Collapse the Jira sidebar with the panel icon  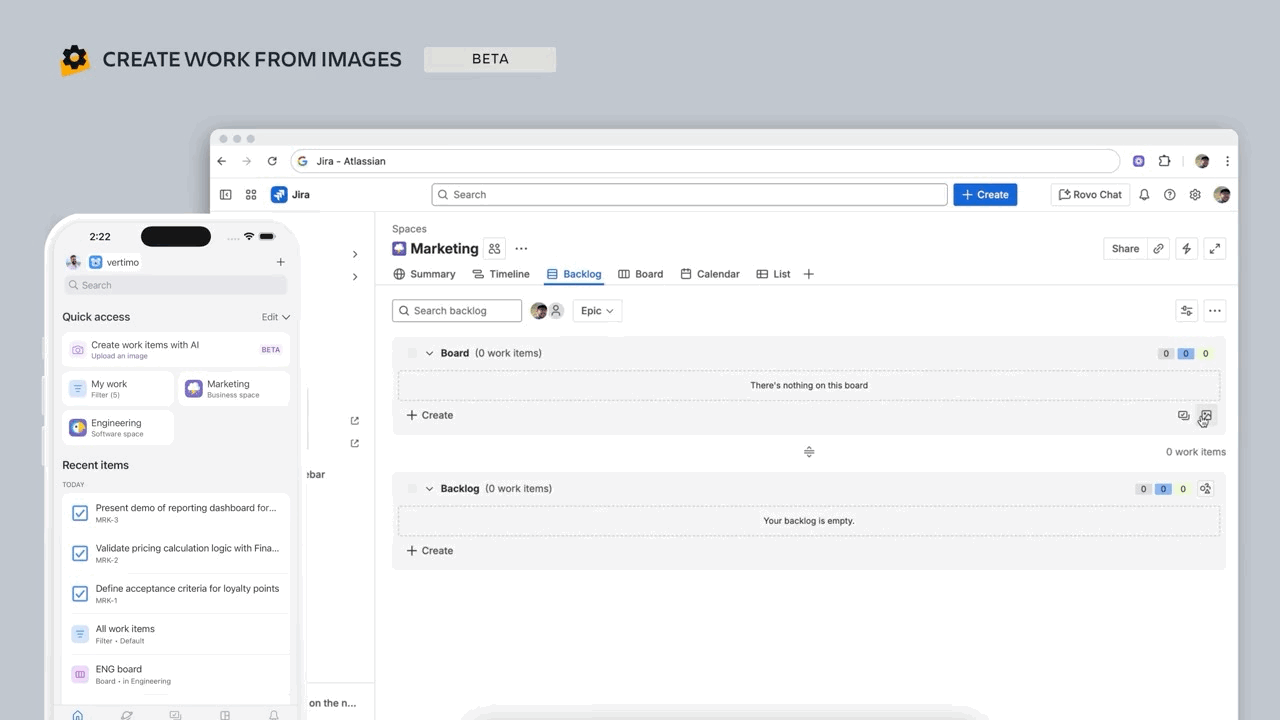226,195
